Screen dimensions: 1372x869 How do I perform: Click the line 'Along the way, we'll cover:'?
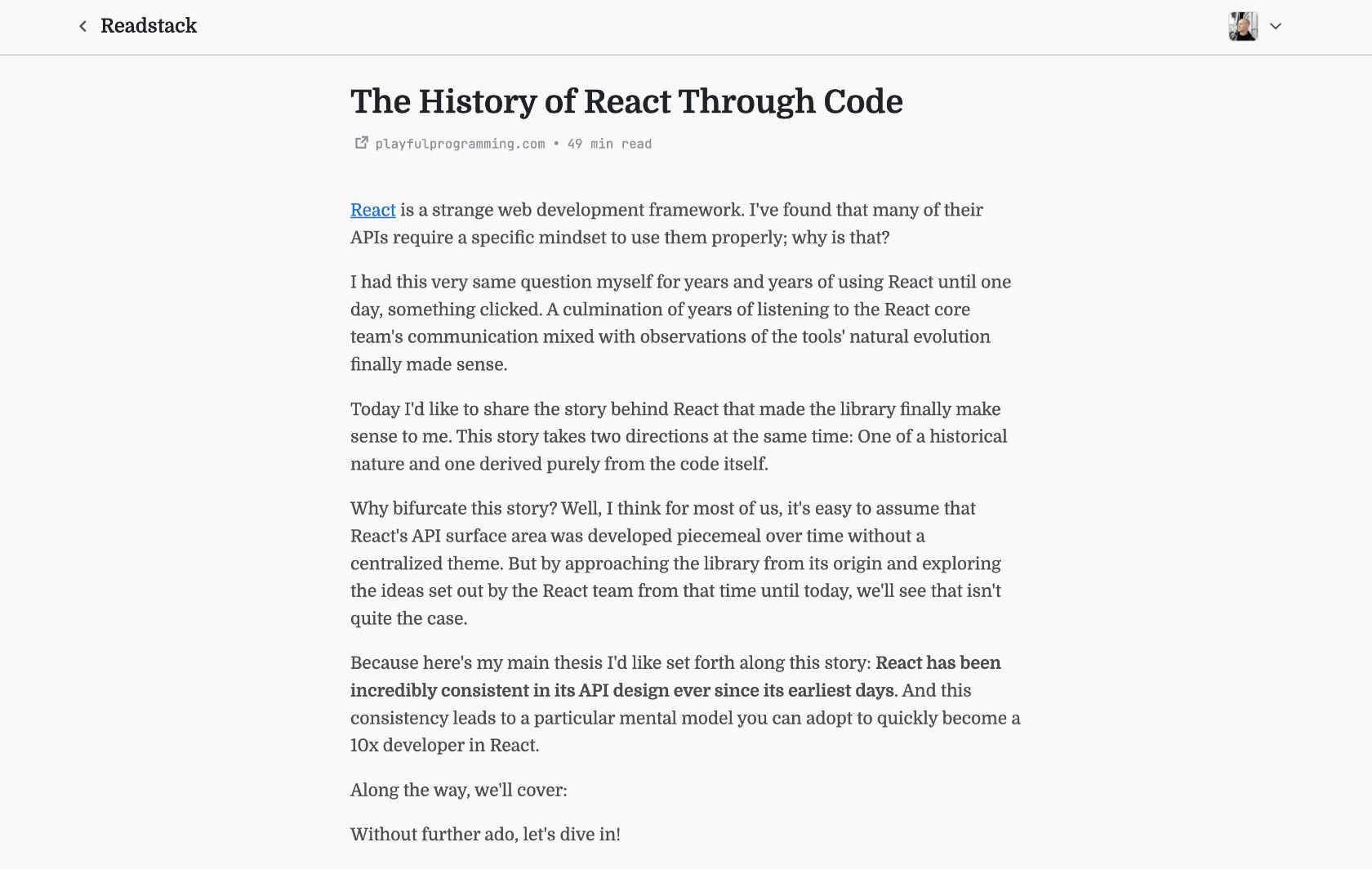pos(459,790)
